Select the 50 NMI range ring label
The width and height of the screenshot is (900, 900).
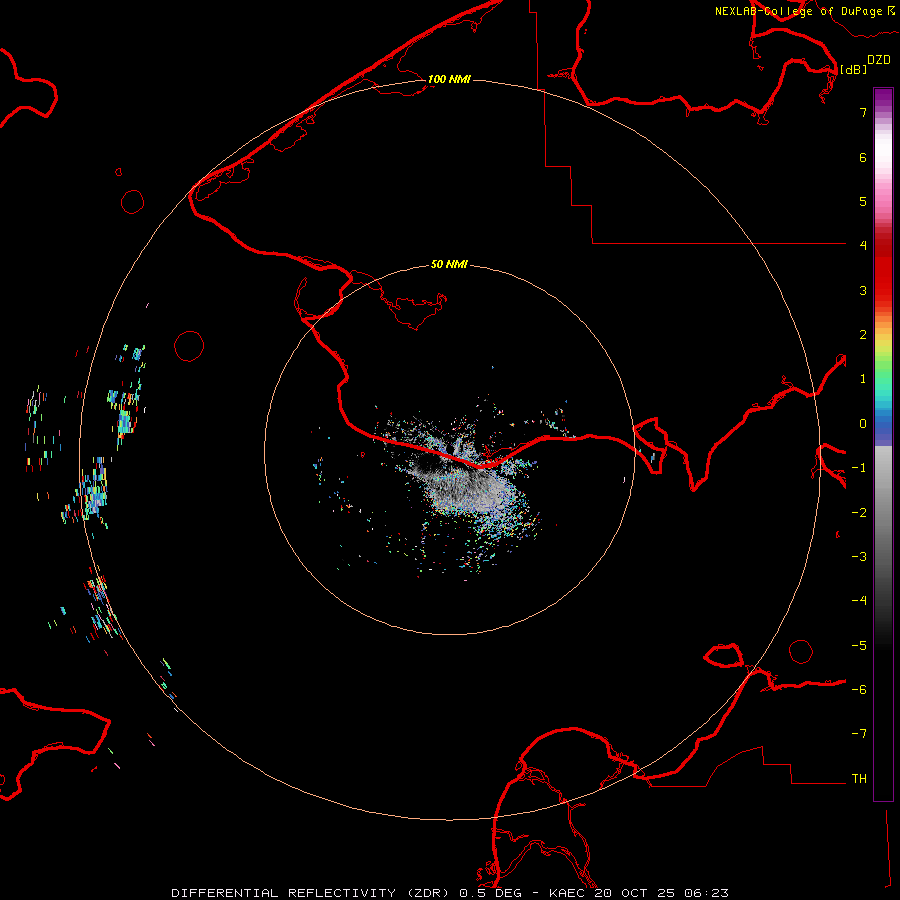449,264
